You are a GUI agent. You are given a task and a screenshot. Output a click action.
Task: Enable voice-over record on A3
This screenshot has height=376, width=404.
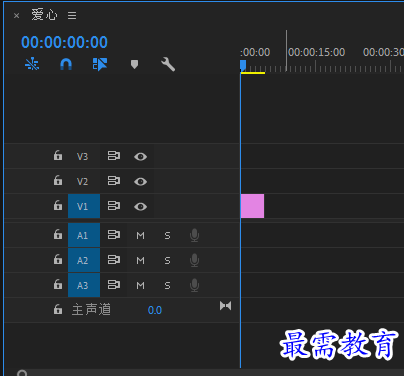pos(194,285)
